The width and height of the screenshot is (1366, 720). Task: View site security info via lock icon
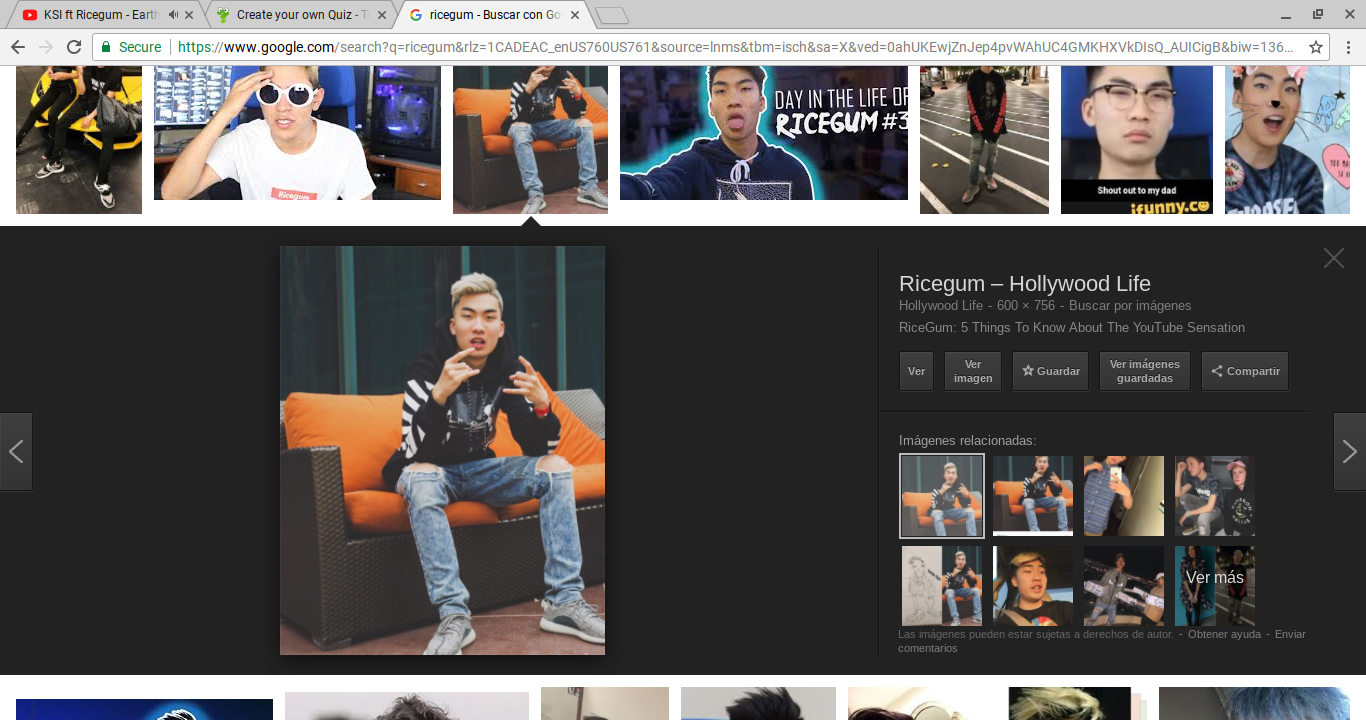tap(106, 47)
